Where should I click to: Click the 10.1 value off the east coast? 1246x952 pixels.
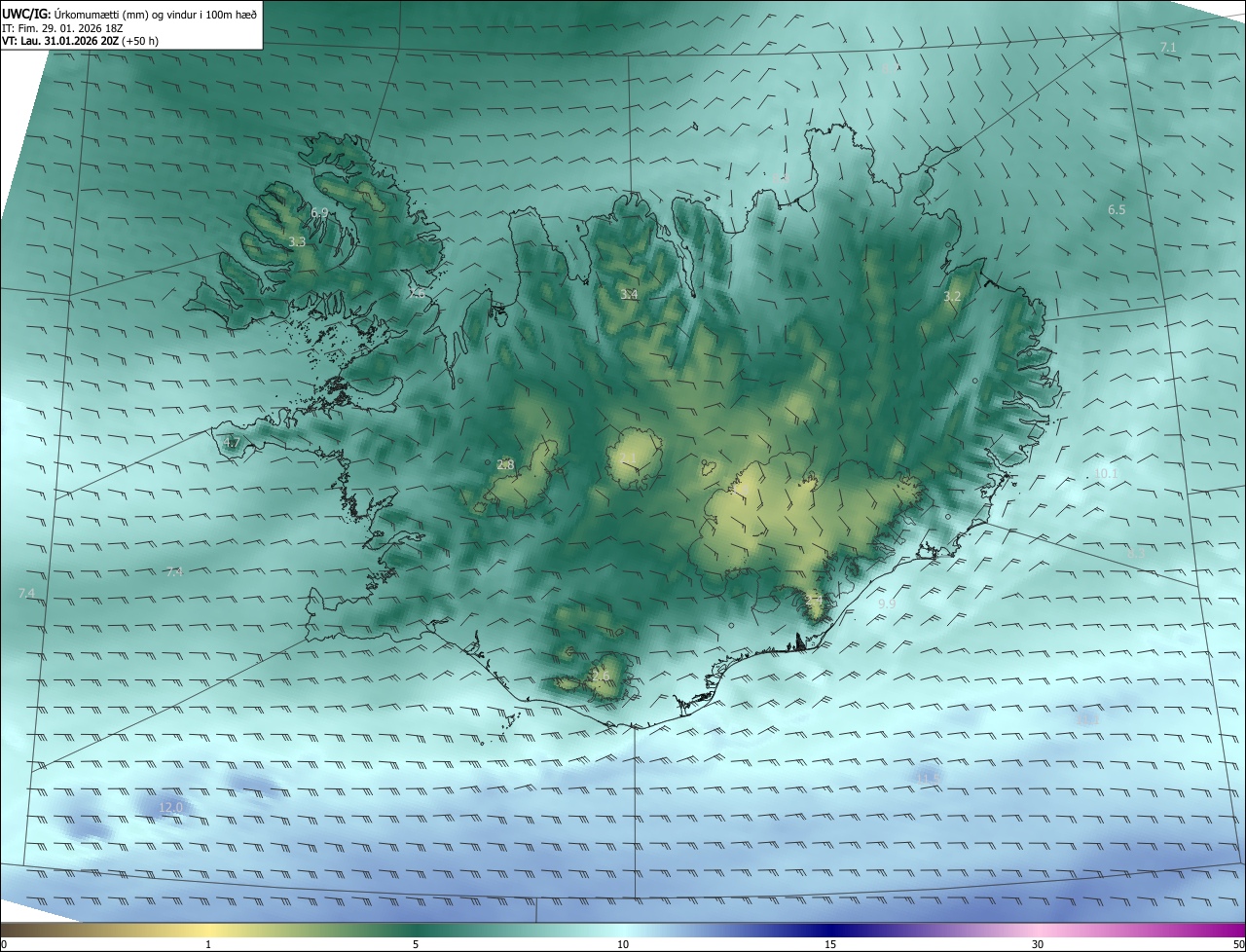click(1107, 473)
